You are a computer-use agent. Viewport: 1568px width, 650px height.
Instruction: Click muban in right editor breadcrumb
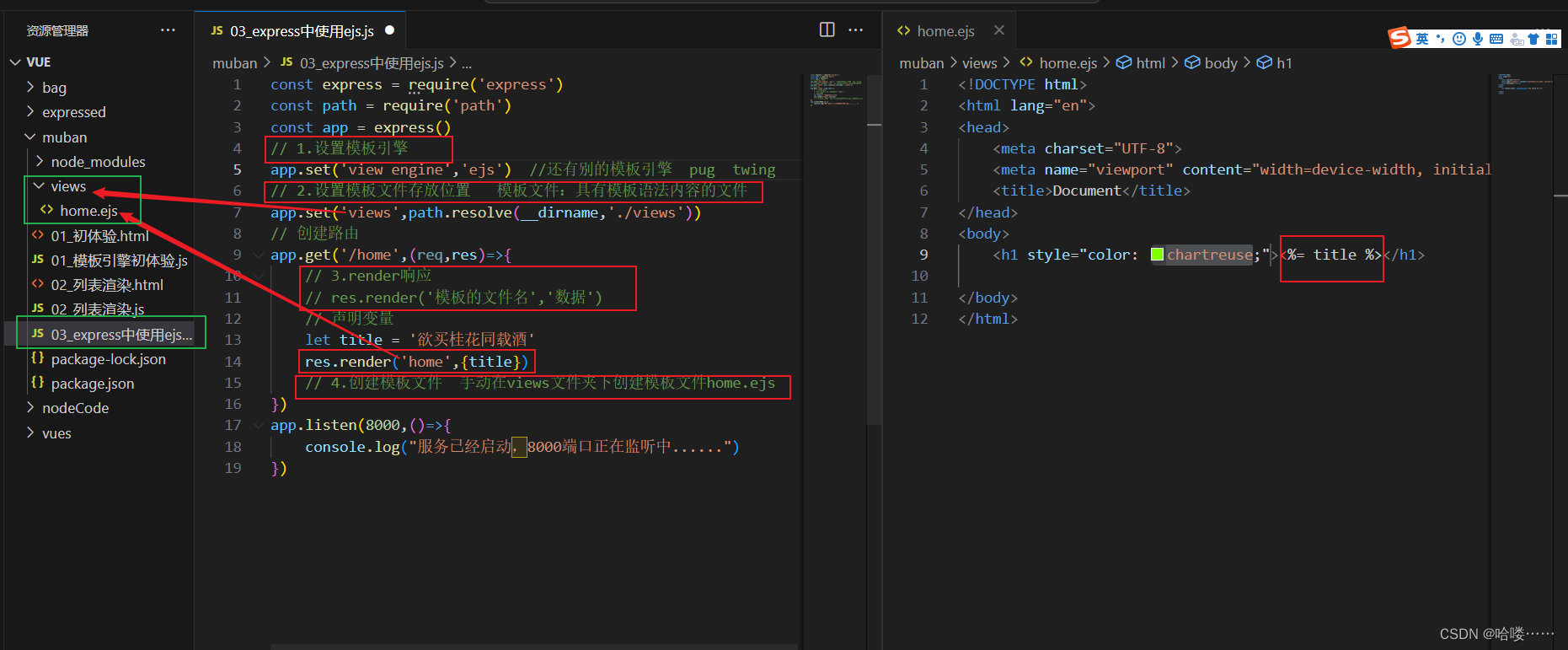[x=921, y=63]
